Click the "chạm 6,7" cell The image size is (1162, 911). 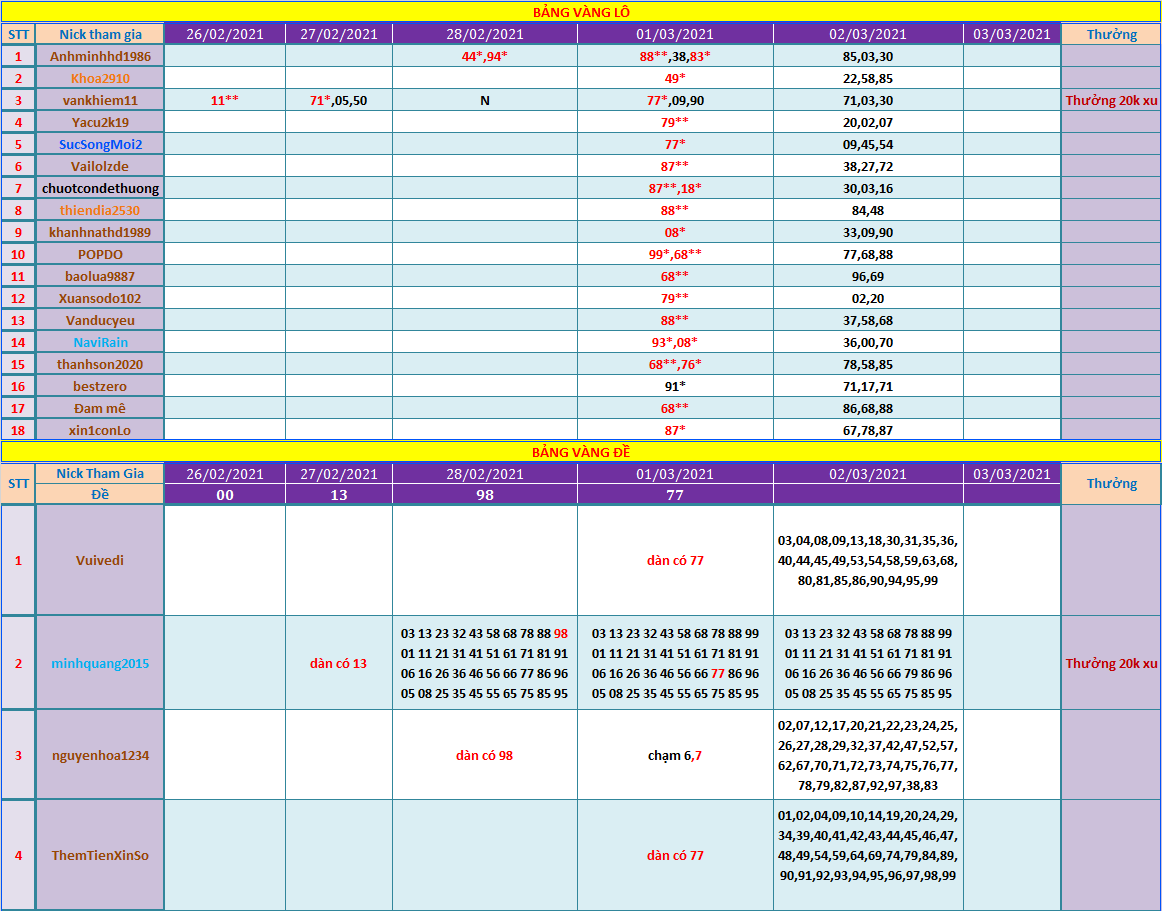[675, 755]
